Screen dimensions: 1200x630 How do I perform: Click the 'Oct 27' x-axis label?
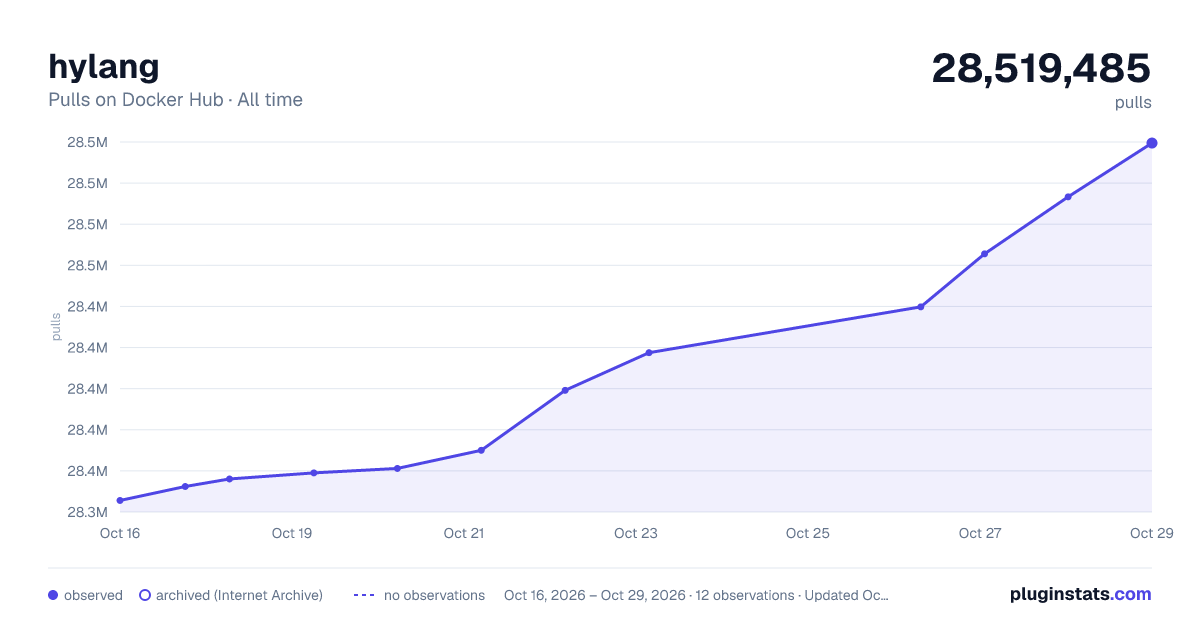(x=980, y=533)
